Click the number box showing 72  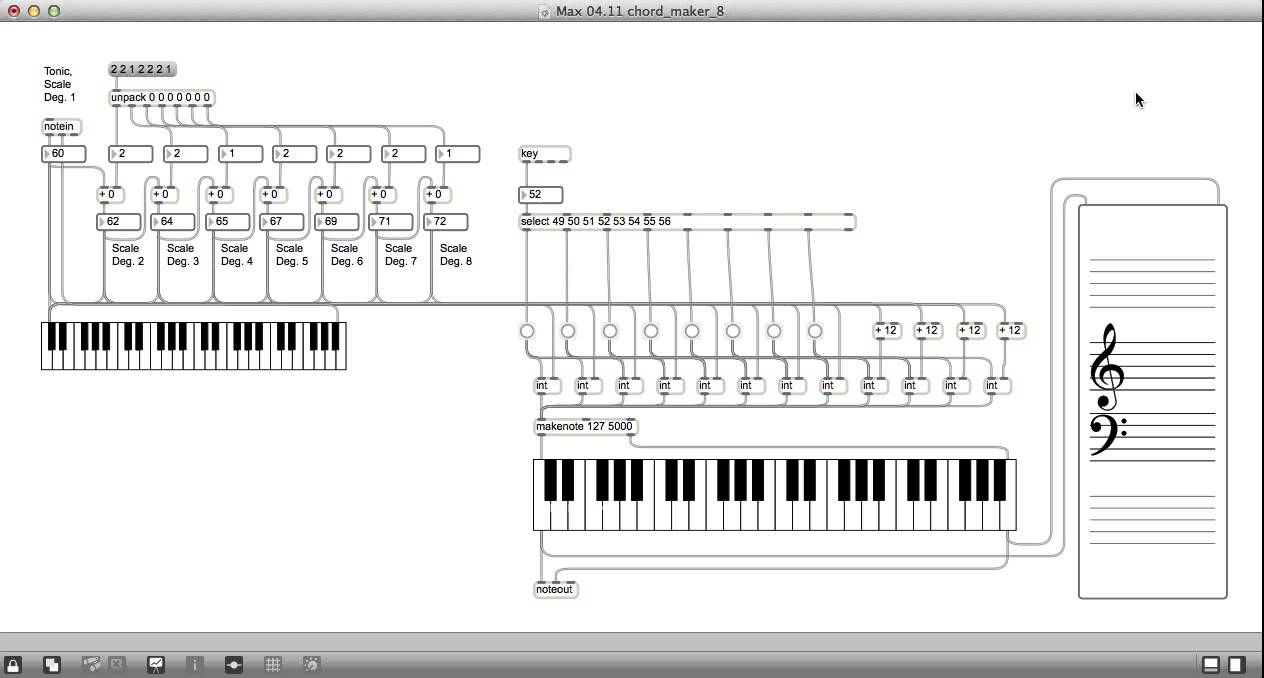click(x=446, y=222)
